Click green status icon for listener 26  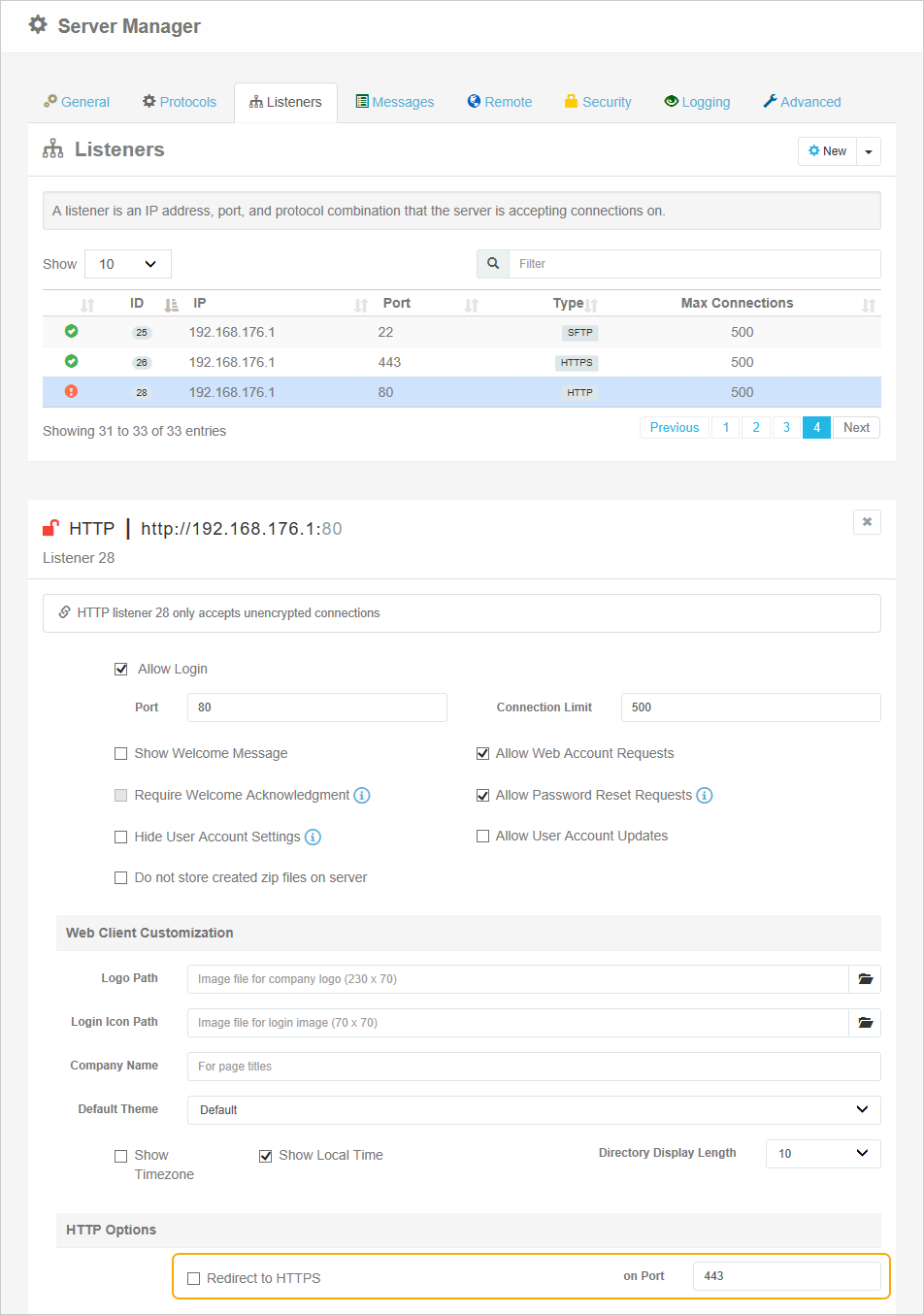coord(71,362)
